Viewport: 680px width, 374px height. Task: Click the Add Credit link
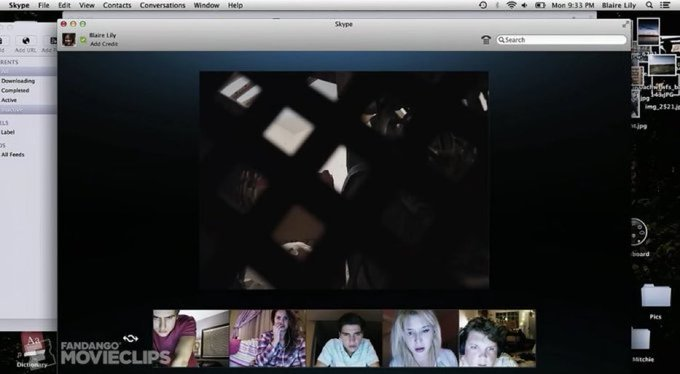point(104,44)
